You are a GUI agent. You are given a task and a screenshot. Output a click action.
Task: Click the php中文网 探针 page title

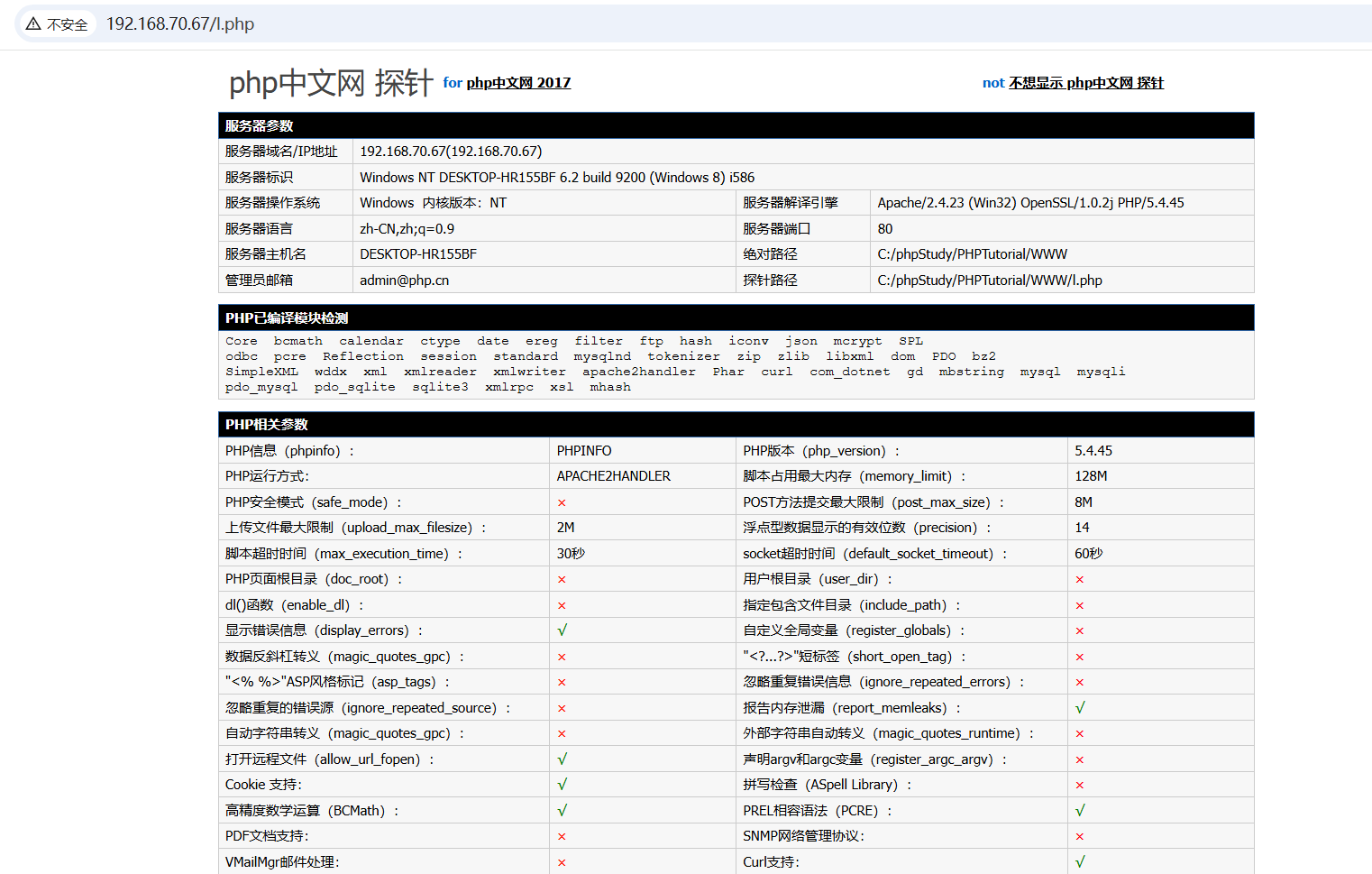coord(331,82)
